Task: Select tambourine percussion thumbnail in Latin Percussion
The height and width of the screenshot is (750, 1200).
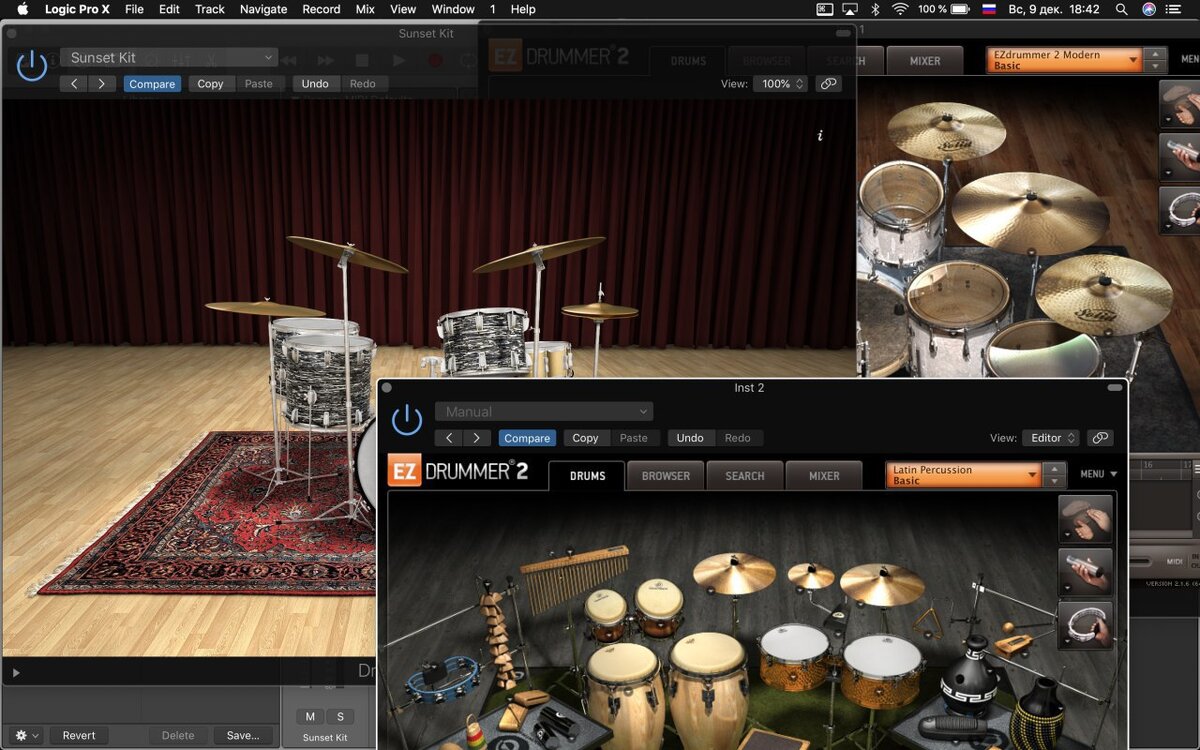Action: [1085, 625]
